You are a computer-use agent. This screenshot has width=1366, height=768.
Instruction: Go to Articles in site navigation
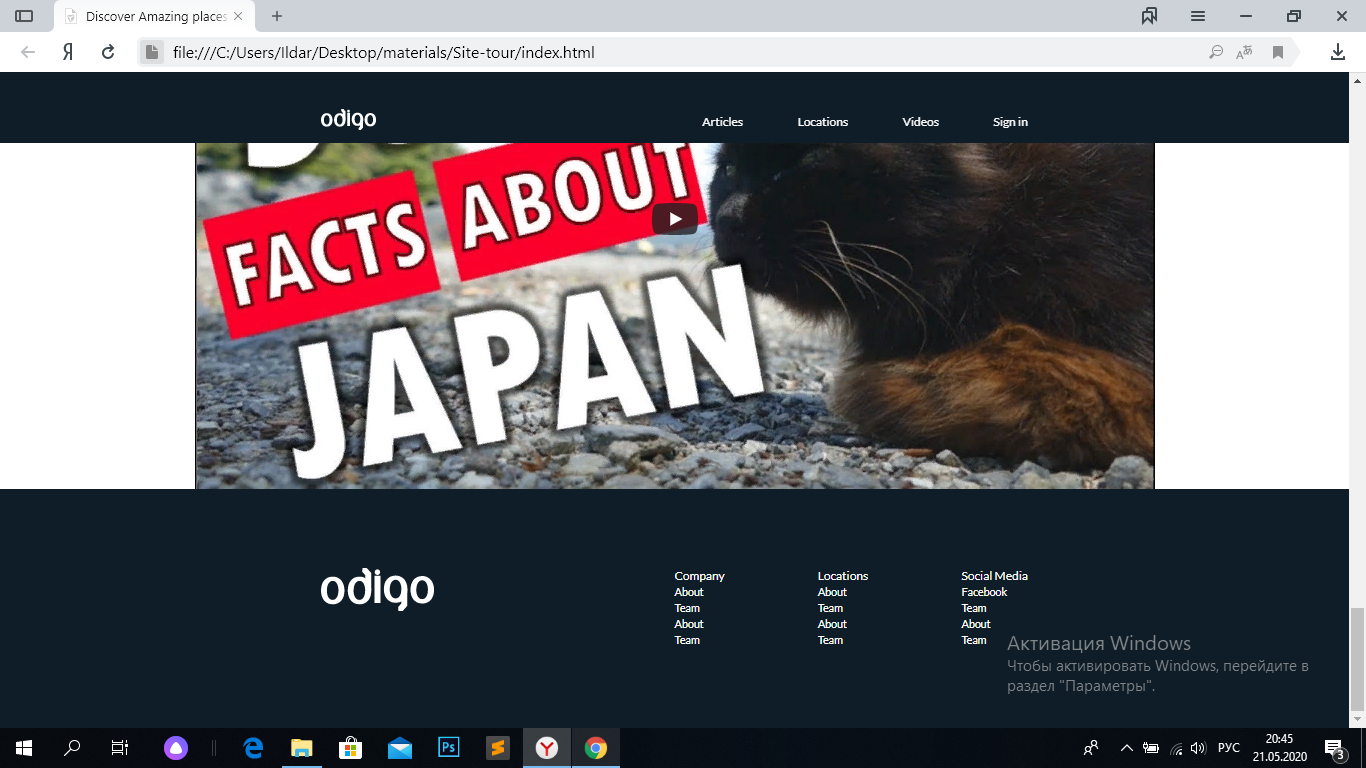click(x=722, y=122)
